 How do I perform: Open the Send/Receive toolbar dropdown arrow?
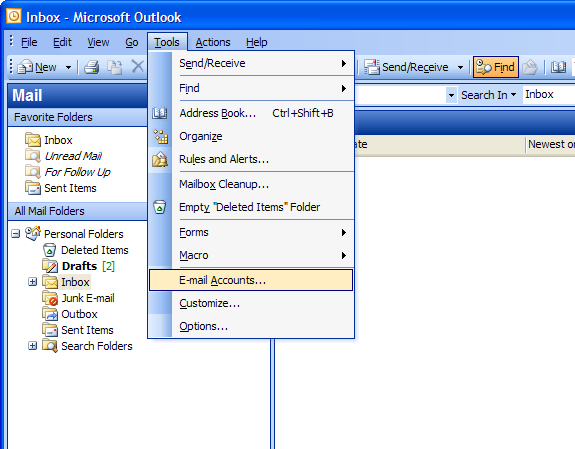point(460,67)
